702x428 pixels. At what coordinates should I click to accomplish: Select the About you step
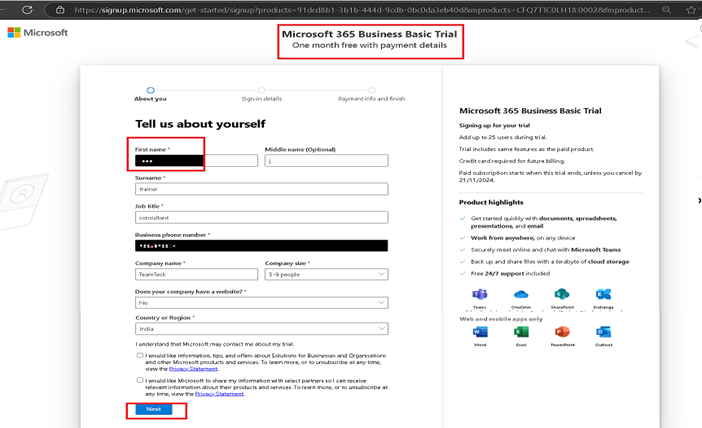pyautogui.click(x=150, y=94)
